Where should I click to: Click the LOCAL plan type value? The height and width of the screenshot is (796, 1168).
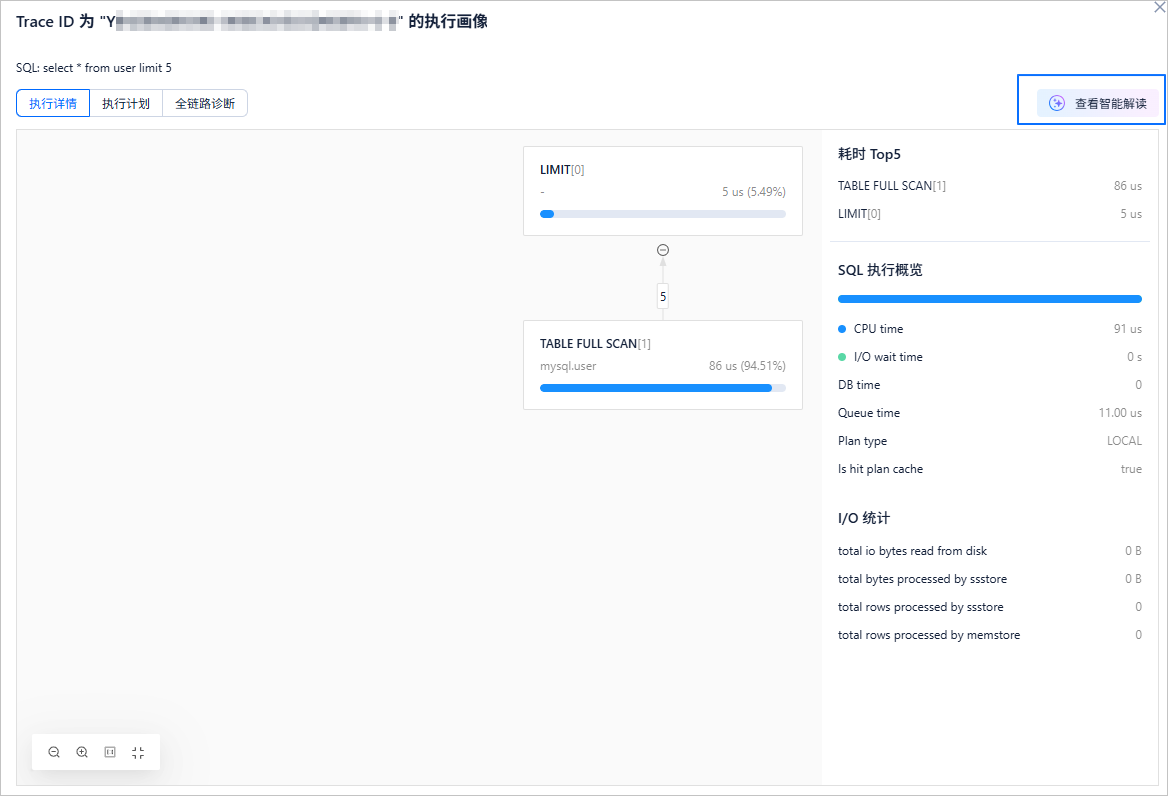point(1124,441)
